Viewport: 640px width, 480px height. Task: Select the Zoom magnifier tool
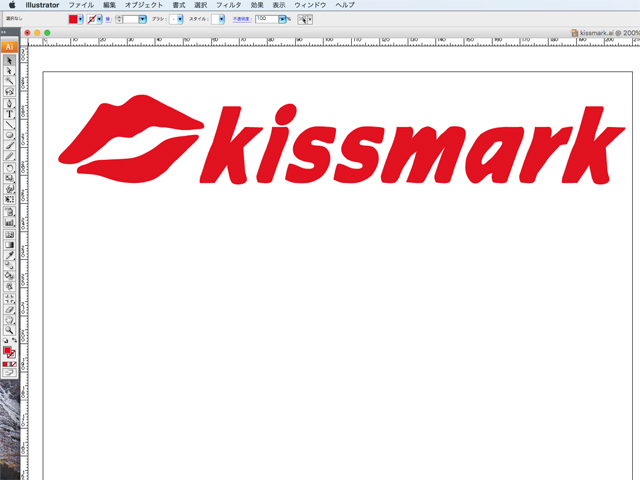point(9,330)
